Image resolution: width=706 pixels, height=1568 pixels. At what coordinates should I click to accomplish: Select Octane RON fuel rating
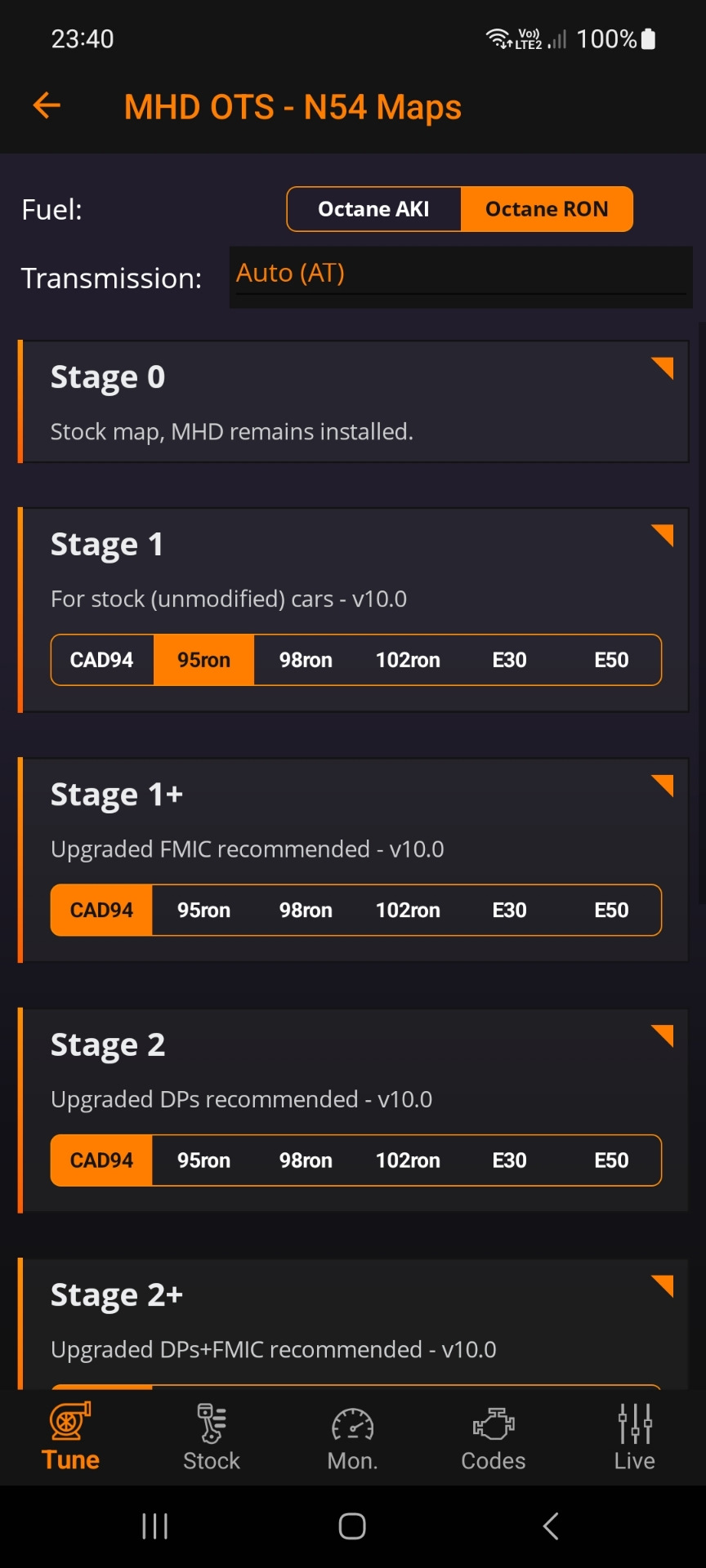click(x=547, y=209)
